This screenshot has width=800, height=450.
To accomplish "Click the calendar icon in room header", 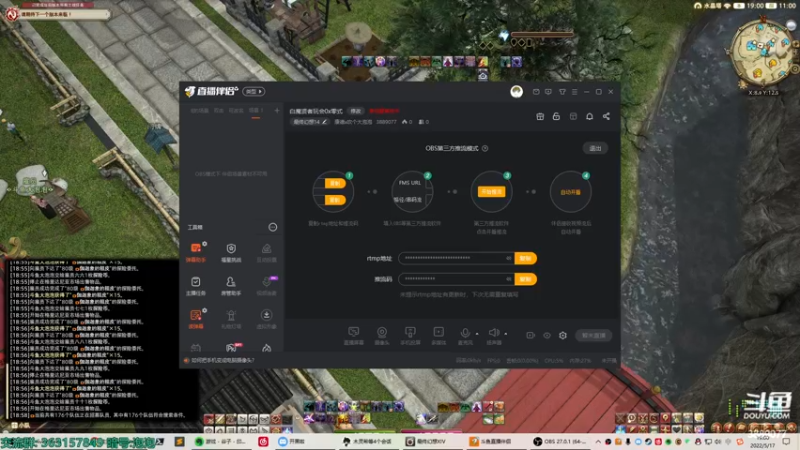I will [573, 116].
